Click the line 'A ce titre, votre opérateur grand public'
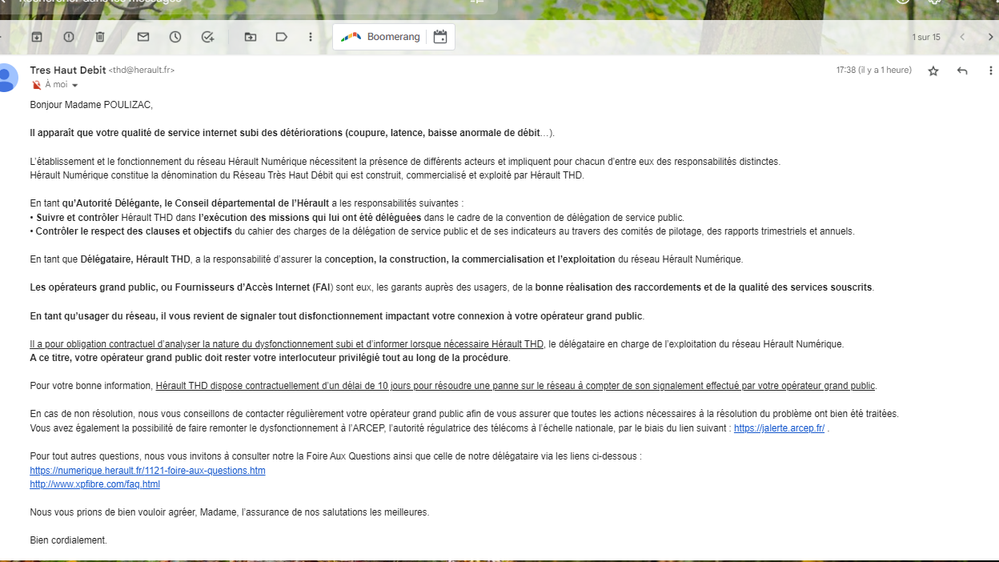This screenshot has height=562, width=999. point(270,357)
